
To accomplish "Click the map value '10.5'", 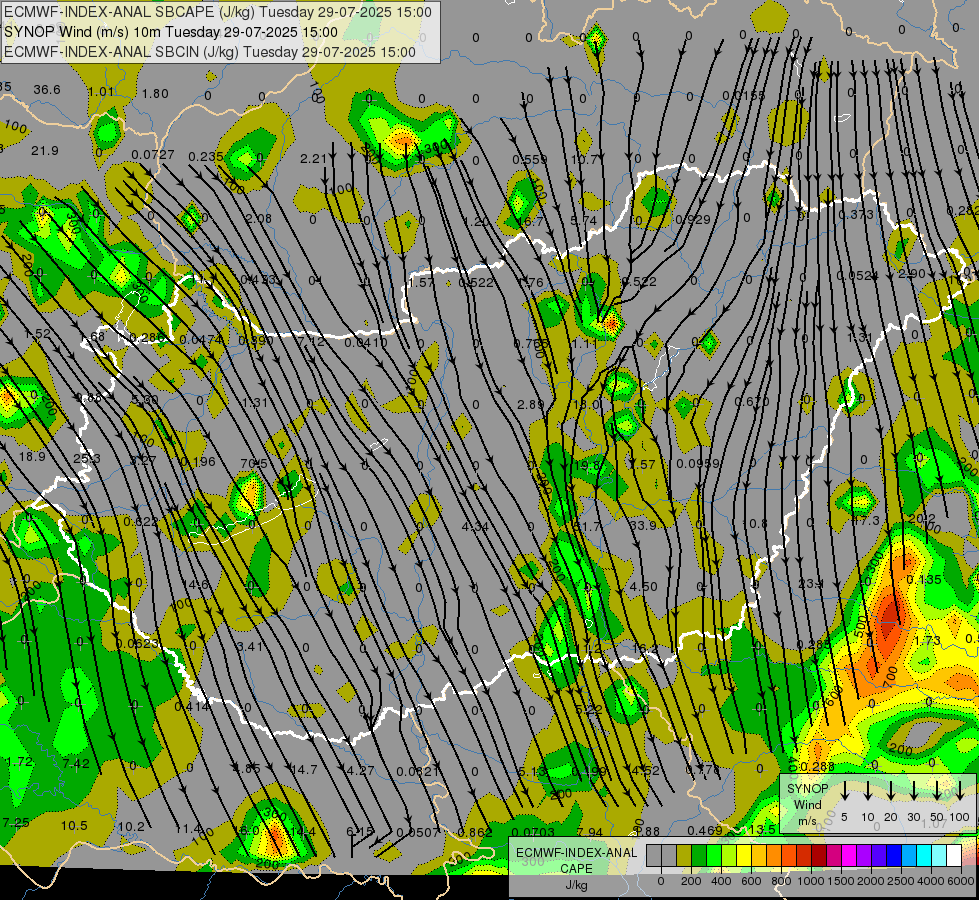I will [74, 826].
